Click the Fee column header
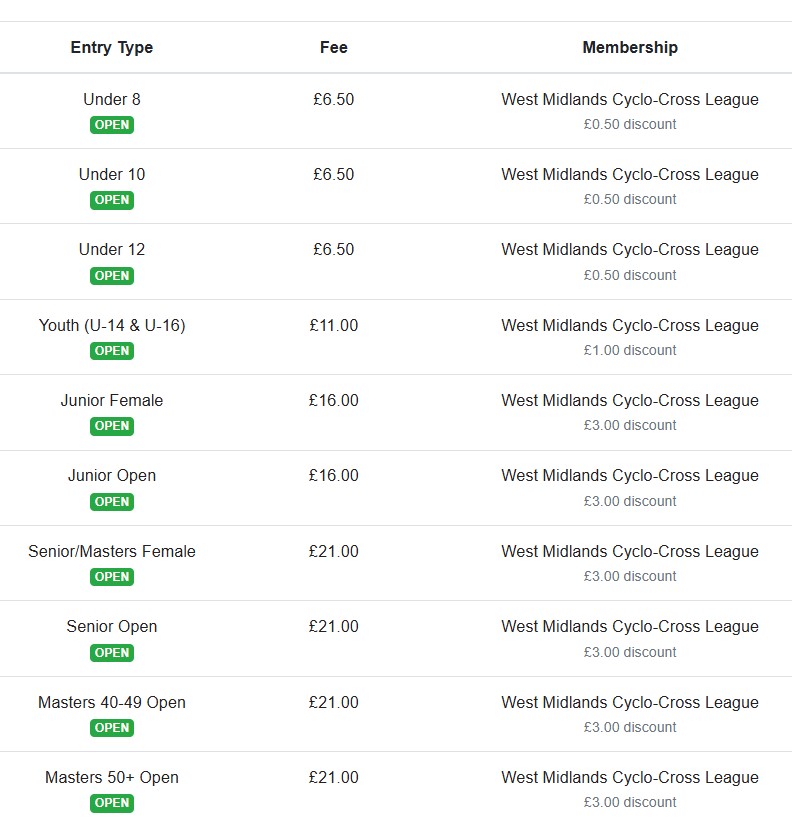The width and height of the screenshot is (792, 827). pos(334,47)
